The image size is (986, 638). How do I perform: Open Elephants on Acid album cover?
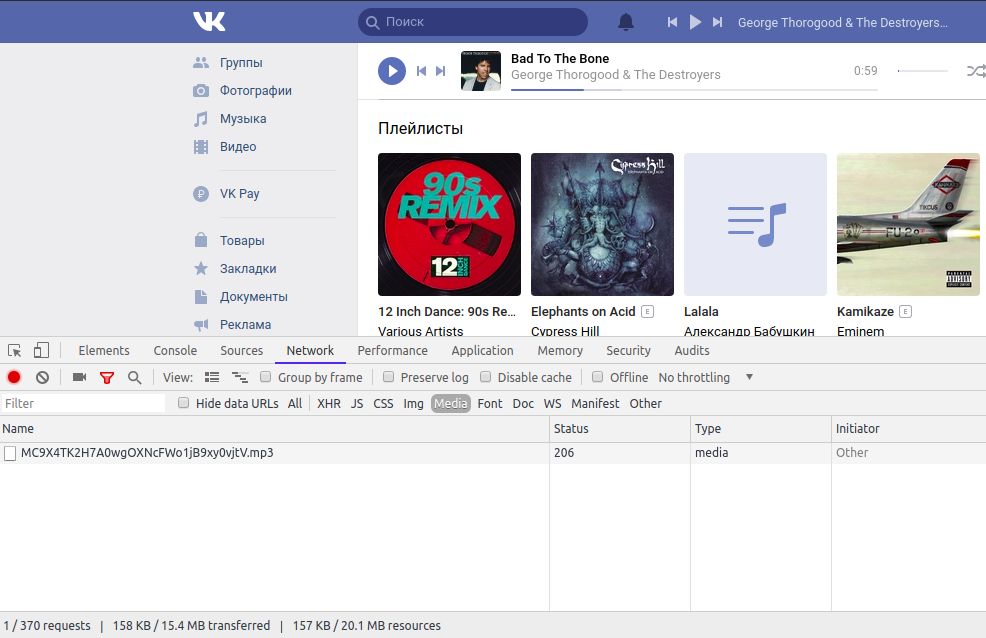[x=602, y=224]
